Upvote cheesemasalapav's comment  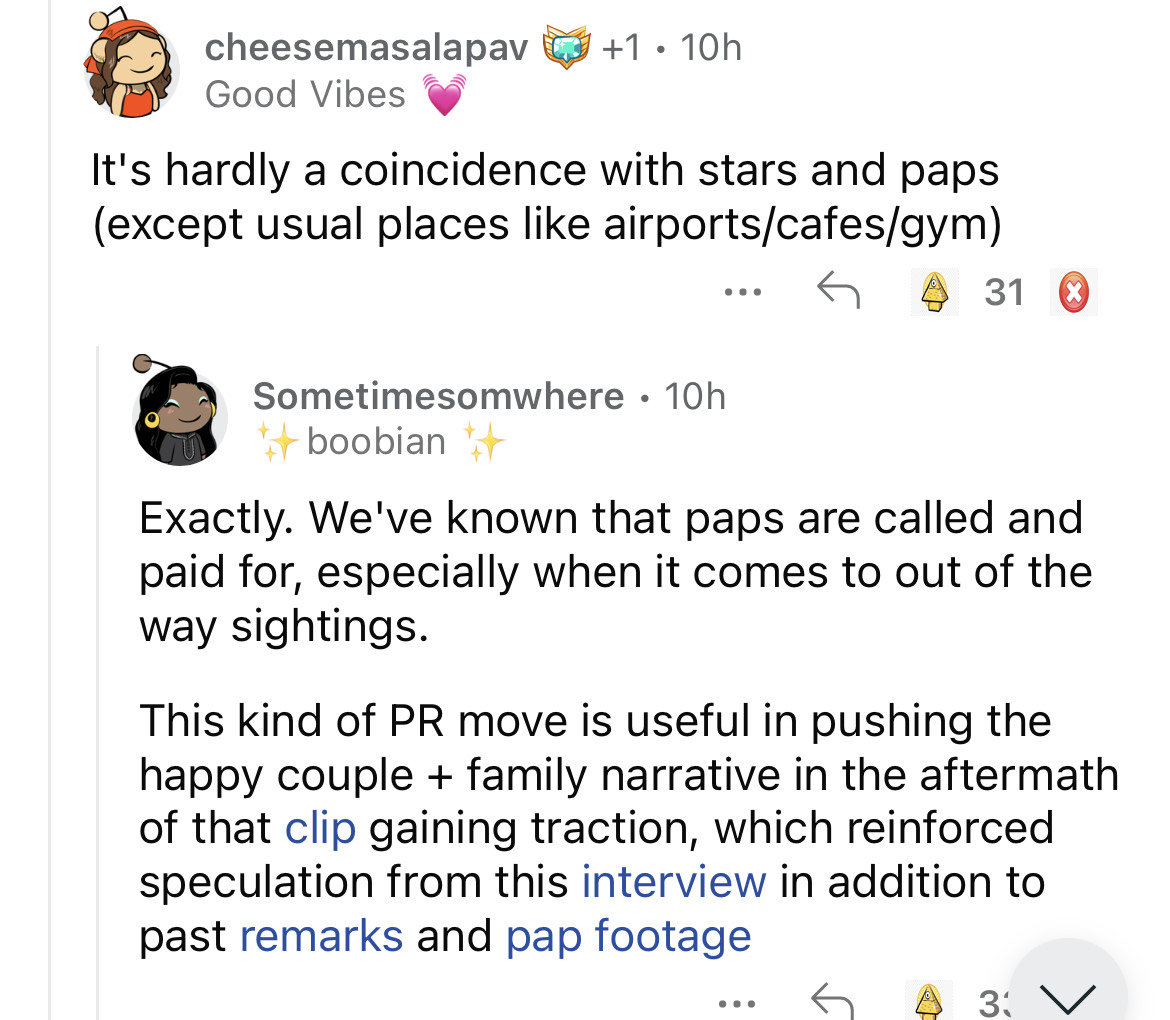click(934, 292)
